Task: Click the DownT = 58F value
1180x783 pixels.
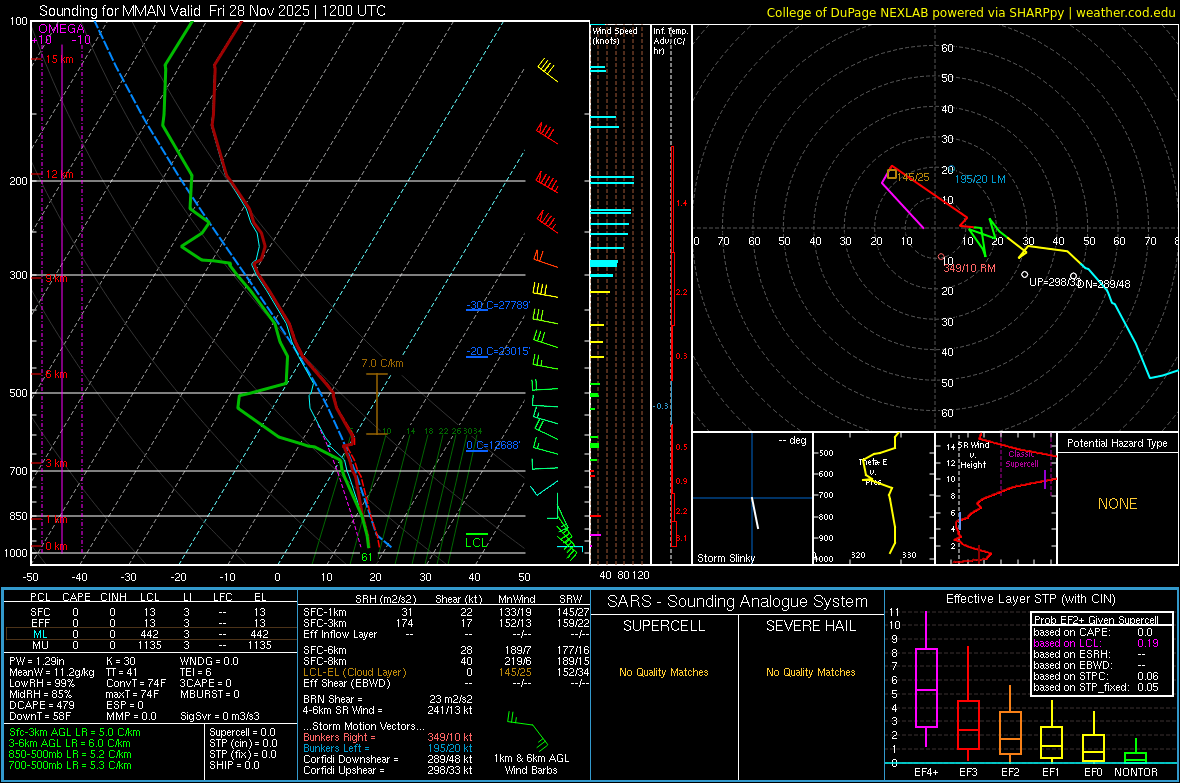Action: tap(40, 717)
